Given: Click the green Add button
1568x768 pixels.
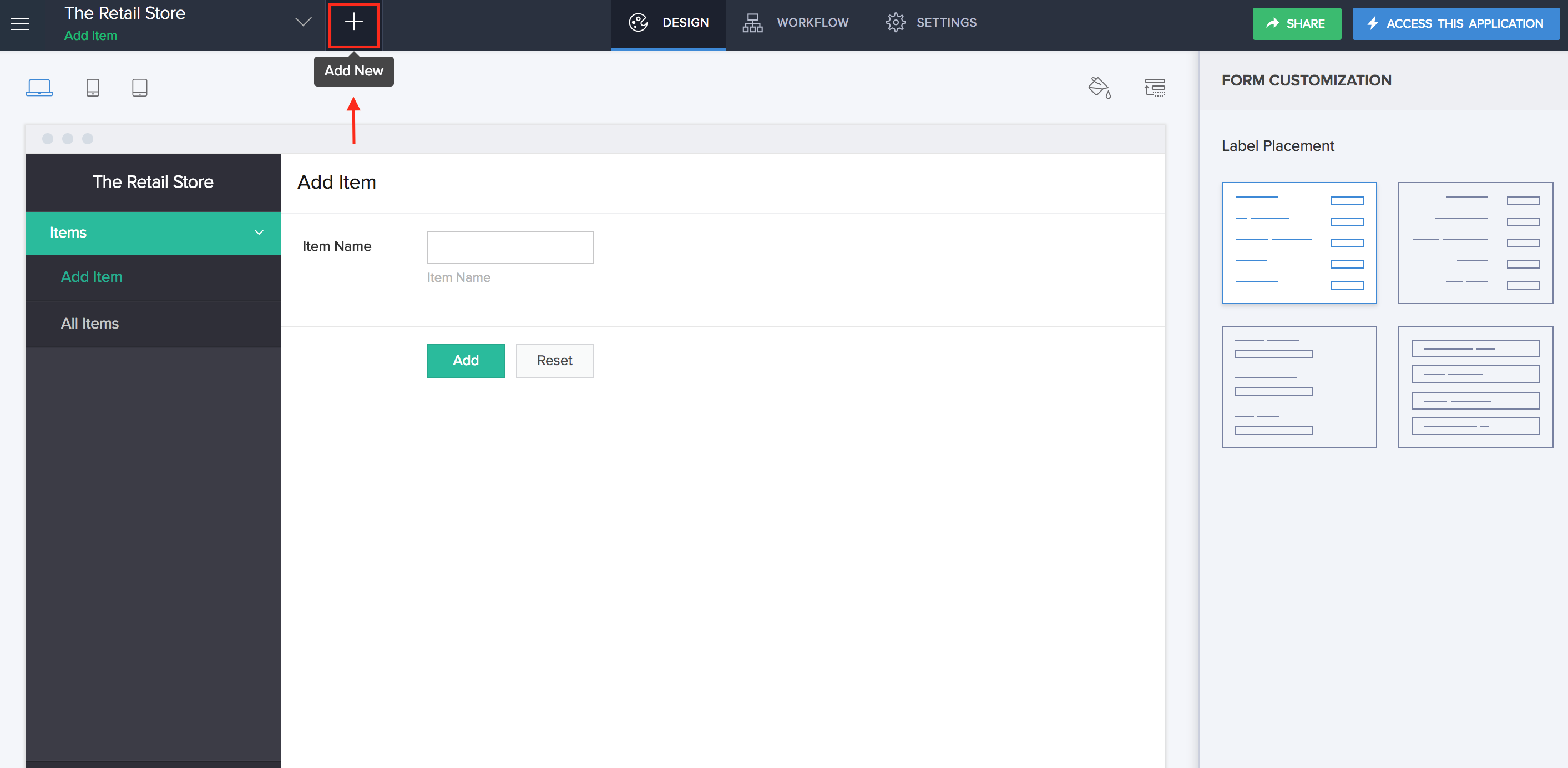Looking at the screenshot, I should pos(466,361).
